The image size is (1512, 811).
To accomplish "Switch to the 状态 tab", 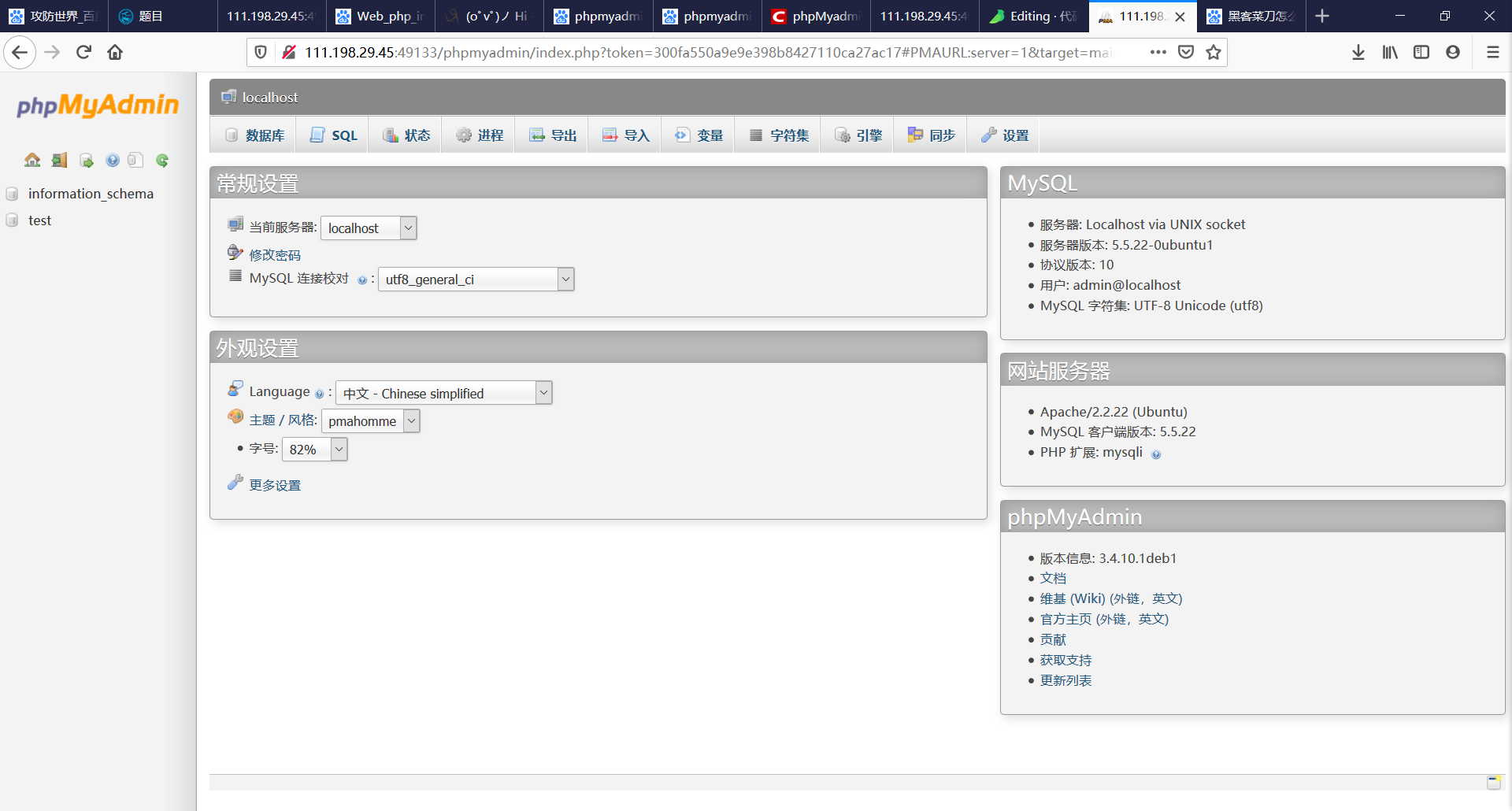I will tap(406, 135).
